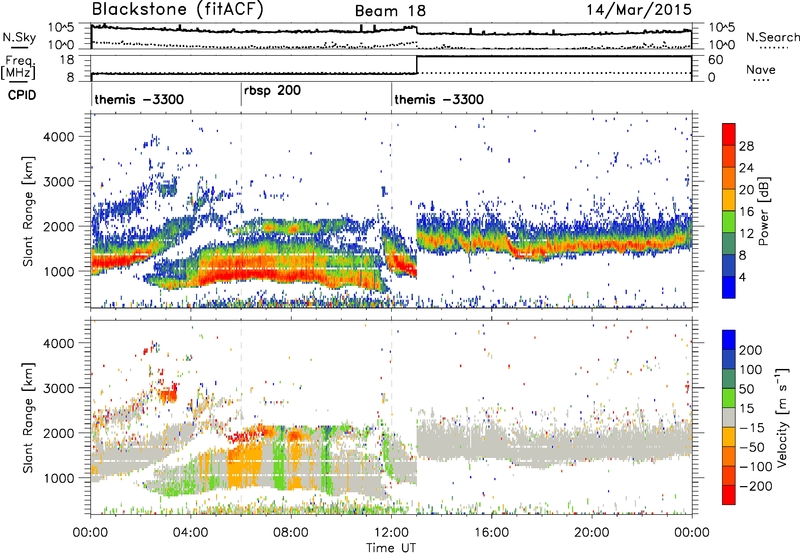This screenshot has height=554, width=800.
Task: Click the "18" frequency tick label
Action: point(67,60)
